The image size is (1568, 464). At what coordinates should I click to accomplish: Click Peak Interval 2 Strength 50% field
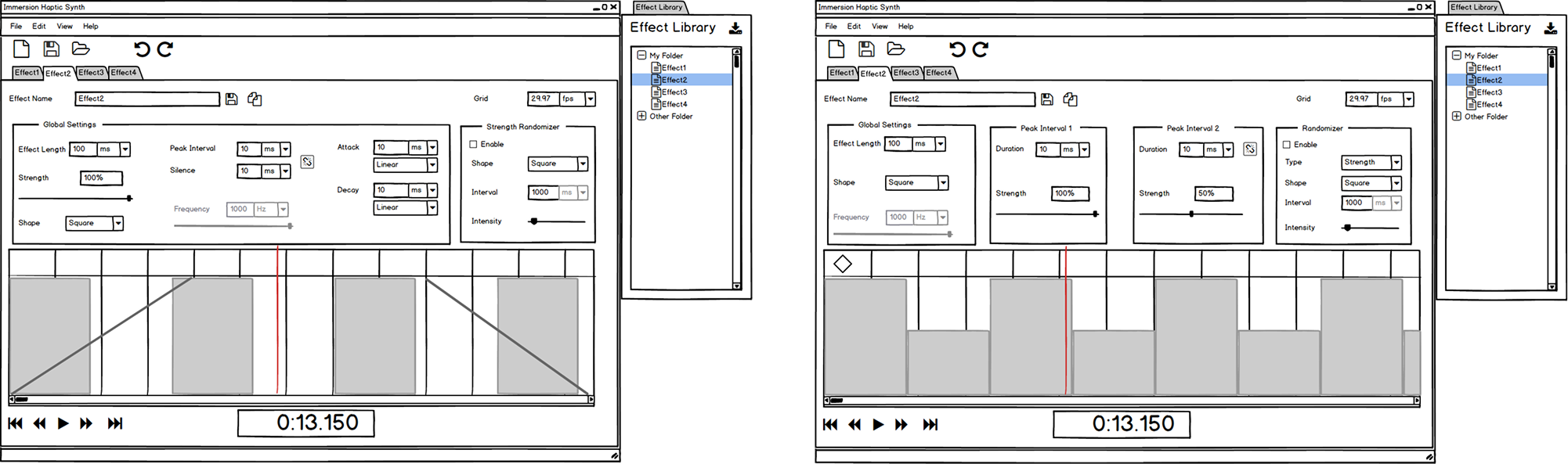click(x=1214, y=193)
